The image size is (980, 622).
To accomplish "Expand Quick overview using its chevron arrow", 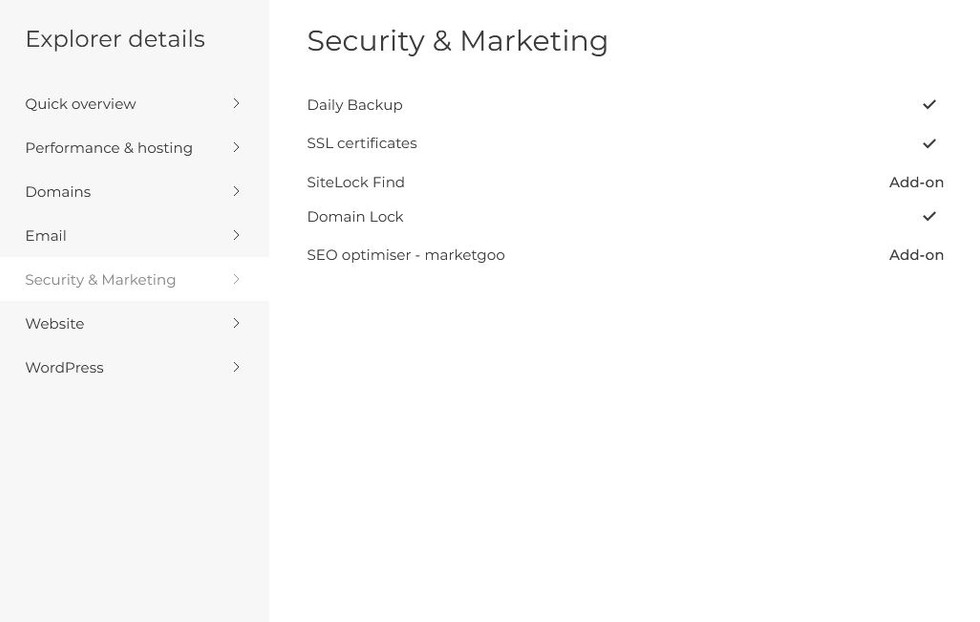I will 236,104.
